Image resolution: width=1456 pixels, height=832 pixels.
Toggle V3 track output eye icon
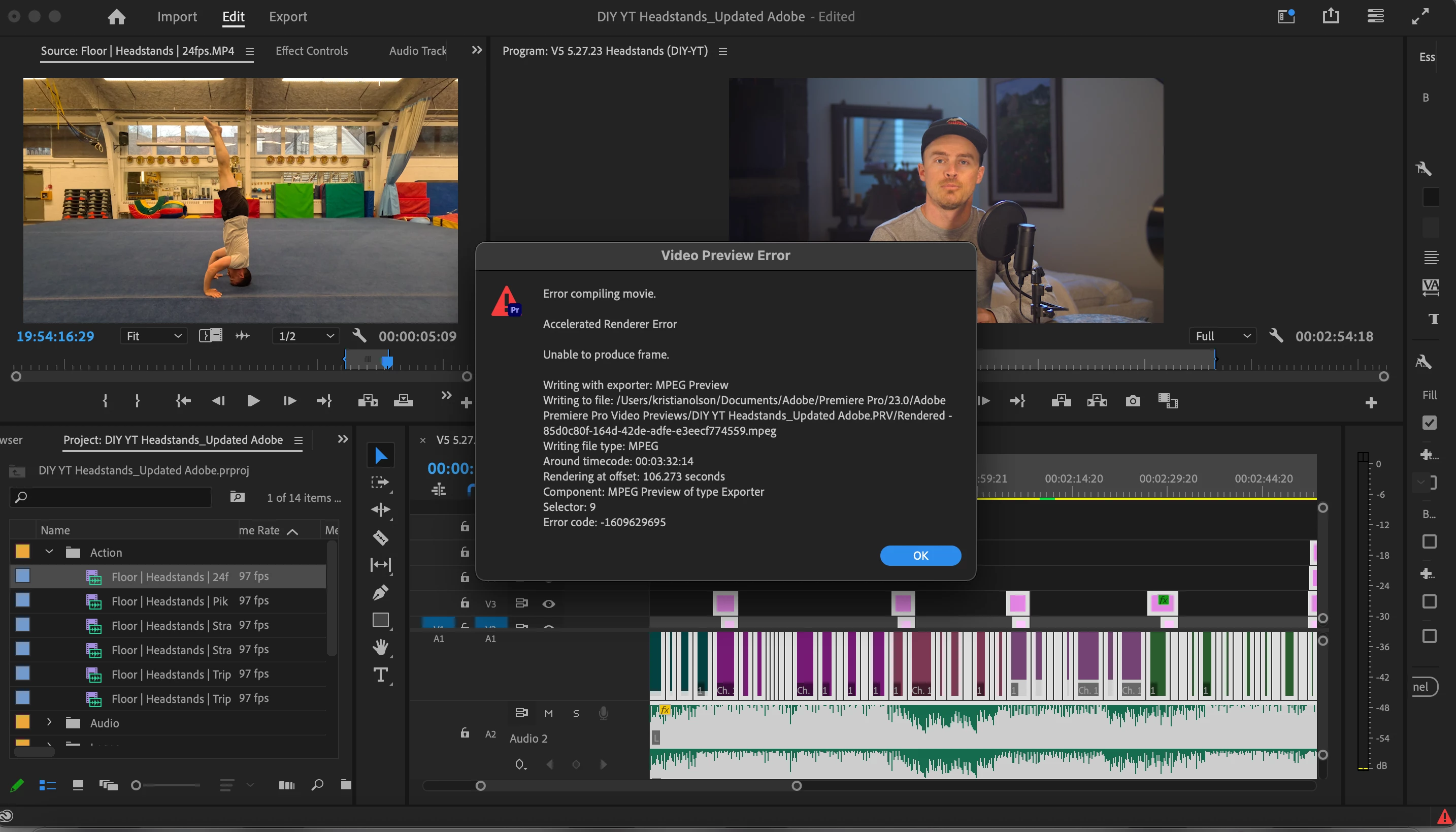click(x=548, y=603)
